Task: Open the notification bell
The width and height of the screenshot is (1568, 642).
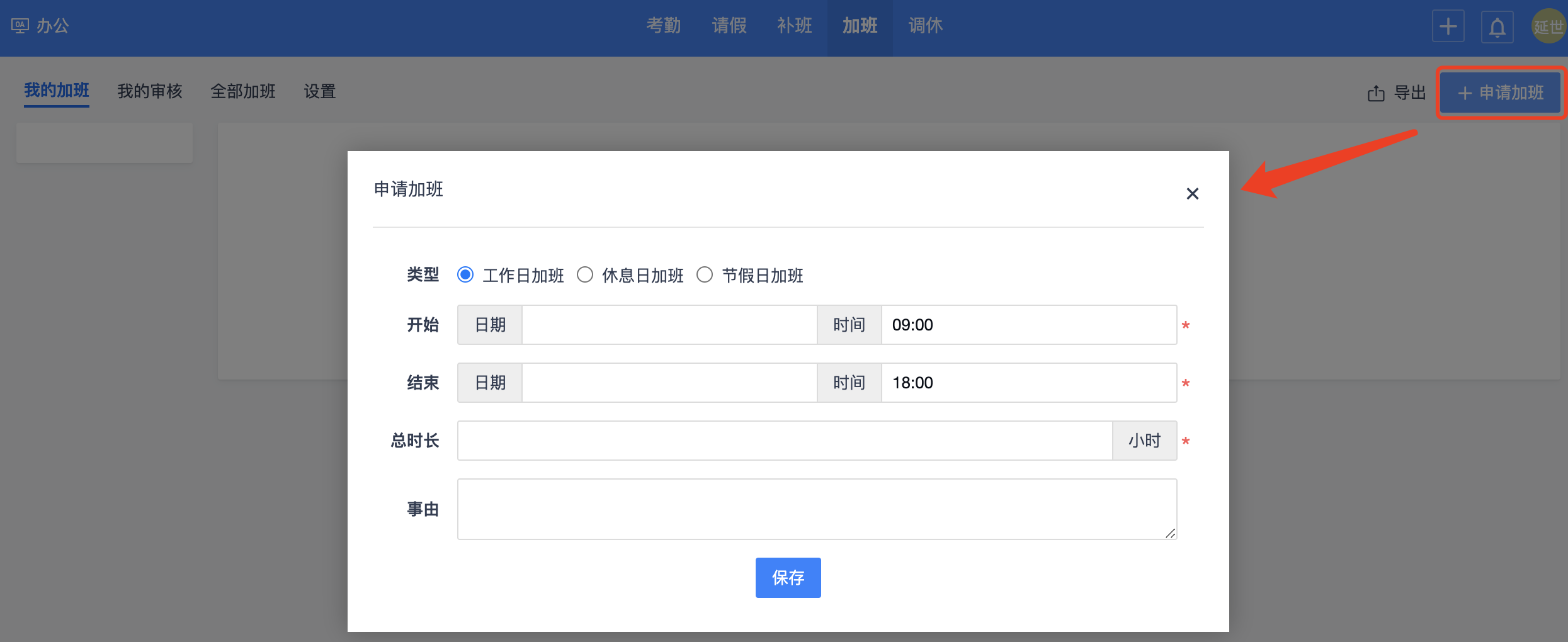Action: [1497, 27]
